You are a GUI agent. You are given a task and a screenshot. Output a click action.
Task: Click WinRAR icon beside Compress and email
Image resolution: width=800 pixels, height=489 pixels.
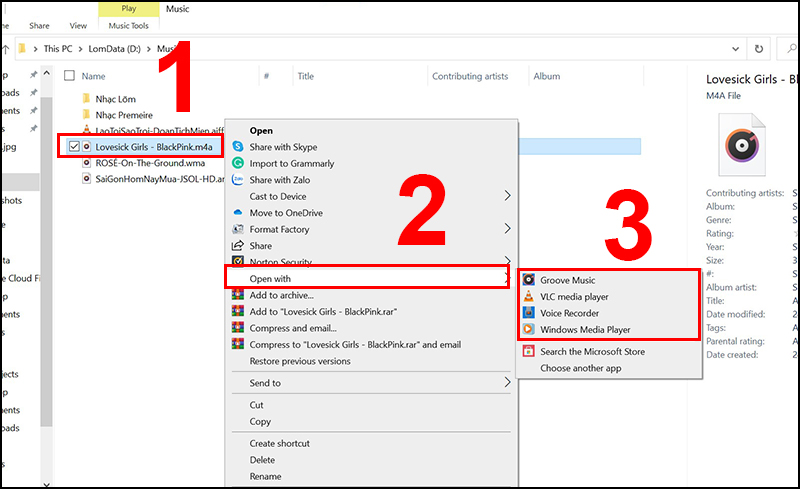(x=238, y=327)
